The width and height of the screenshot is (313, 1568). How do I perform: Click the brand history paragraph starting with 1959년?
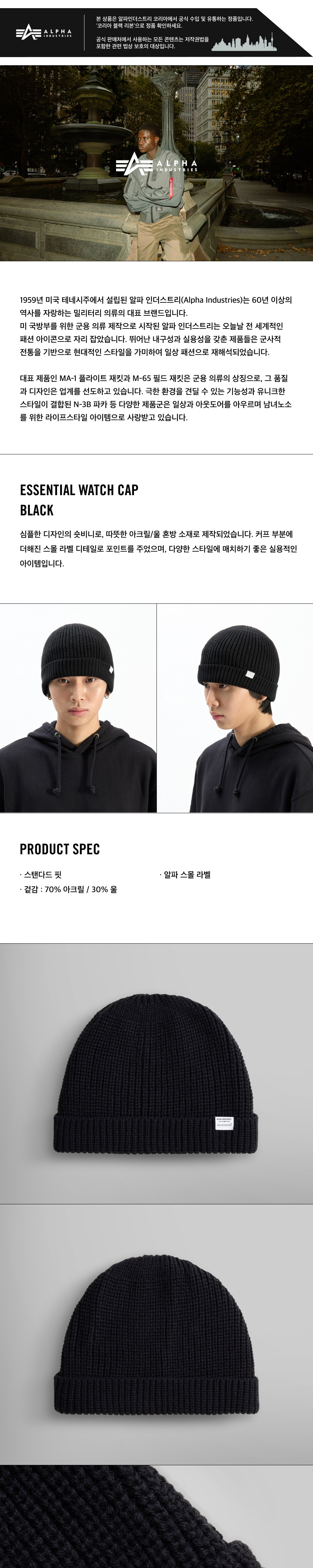tap(156, 326)
